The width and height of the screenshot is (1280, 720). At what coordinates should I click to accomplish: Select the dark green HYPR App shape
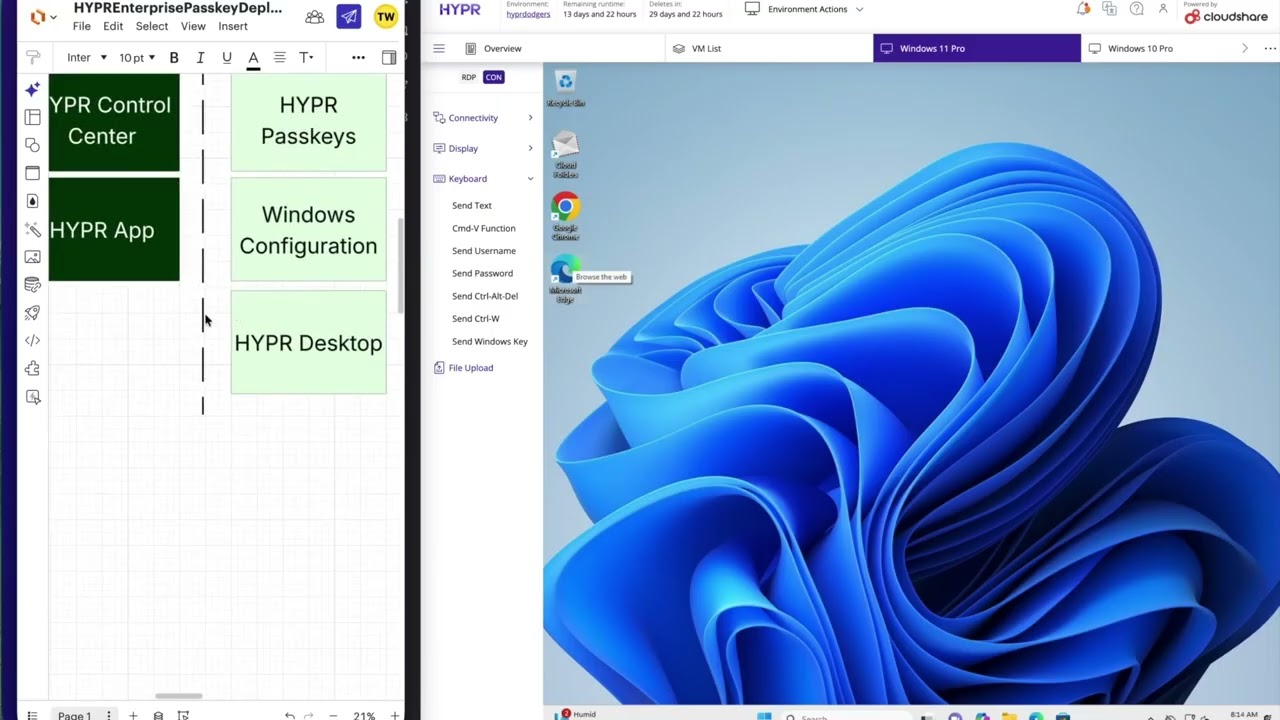[114, 230]
